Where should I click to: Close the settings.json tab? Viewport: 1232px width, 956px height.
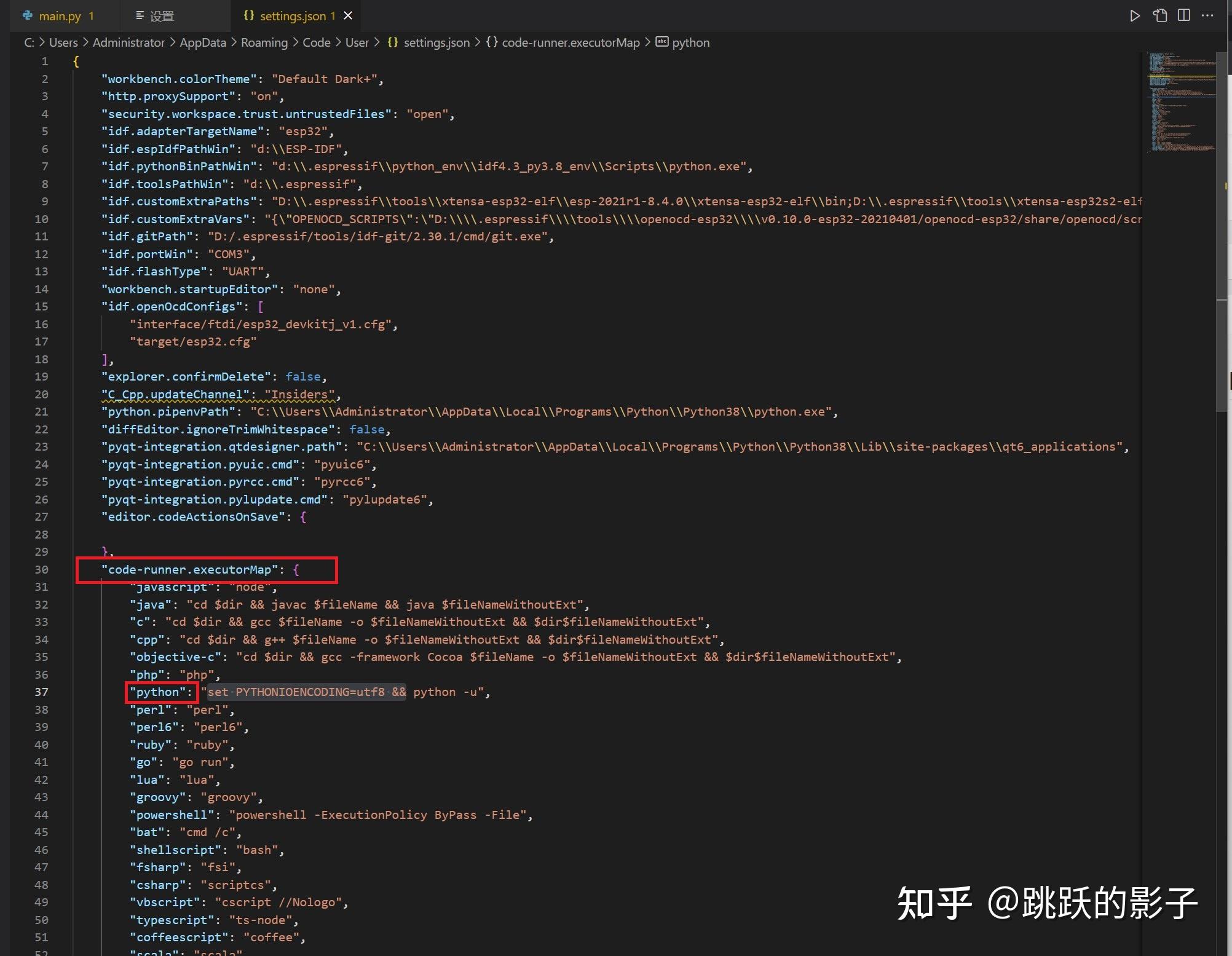(348, 15)
